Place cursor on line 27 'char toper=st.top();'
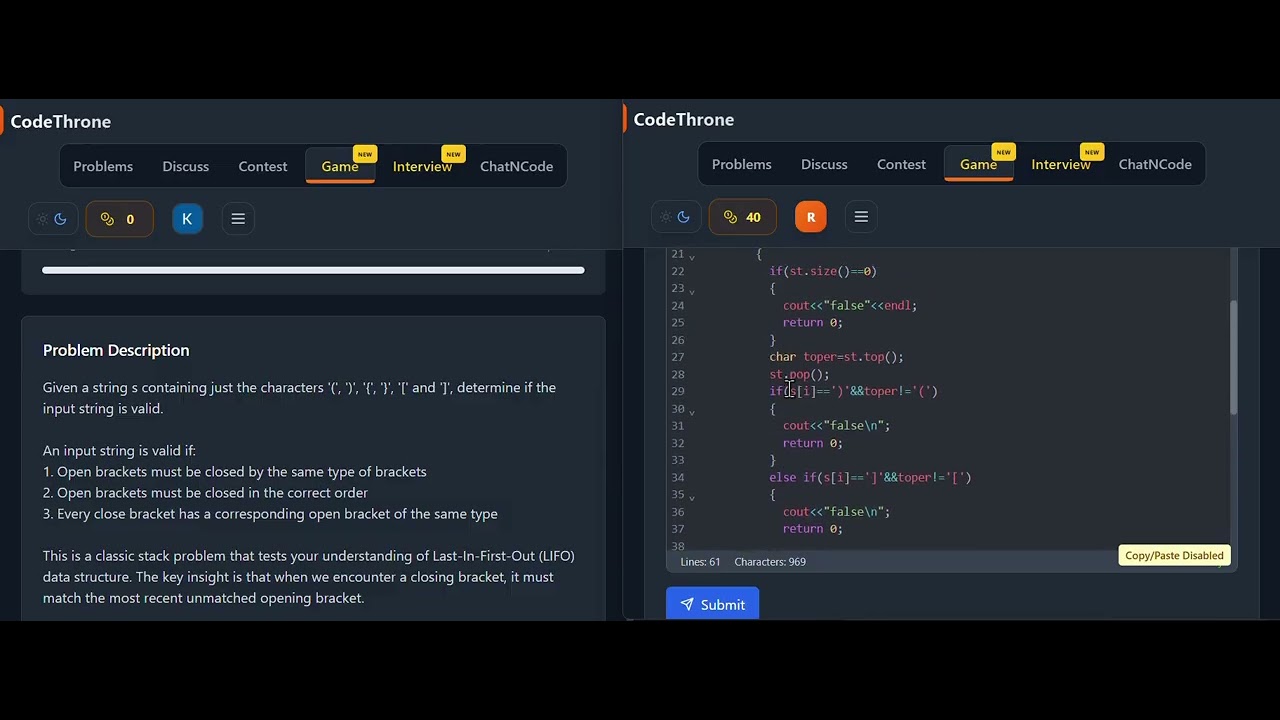Viewport: 1280px width, 720px height. [836, 357]
